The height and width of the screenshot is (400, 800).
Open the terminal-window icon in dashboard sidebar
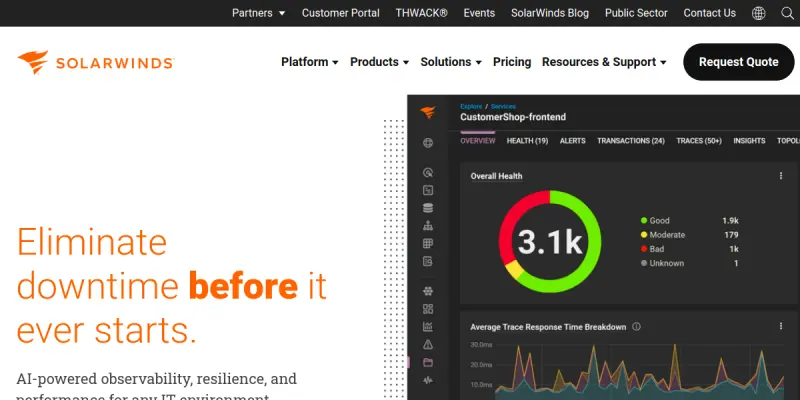[x=428, y=190]
